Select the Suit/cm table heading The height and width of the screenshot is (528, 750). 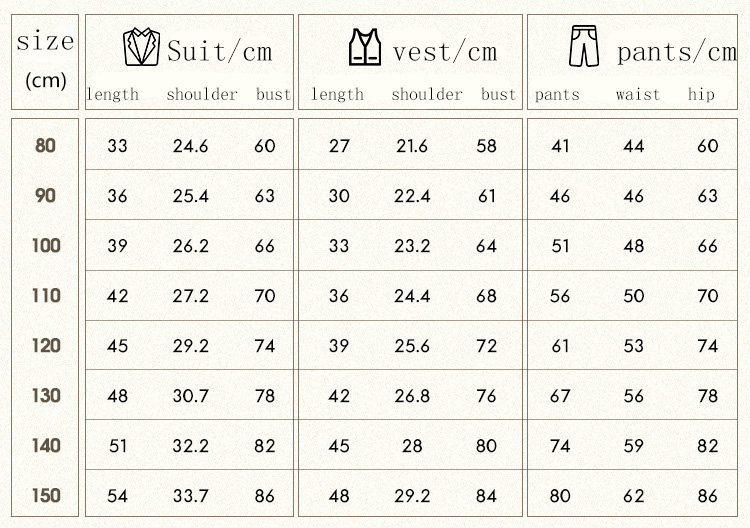tap(219, 51)
